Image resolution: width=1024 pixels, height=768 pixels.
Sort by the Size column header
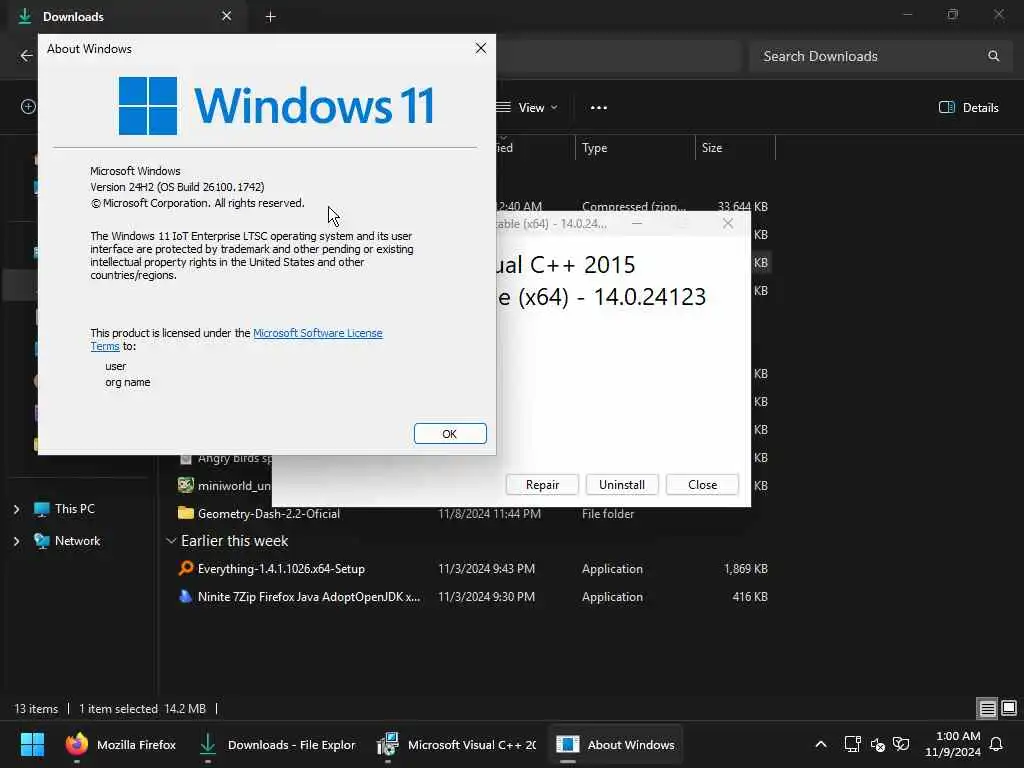[735, 148]
